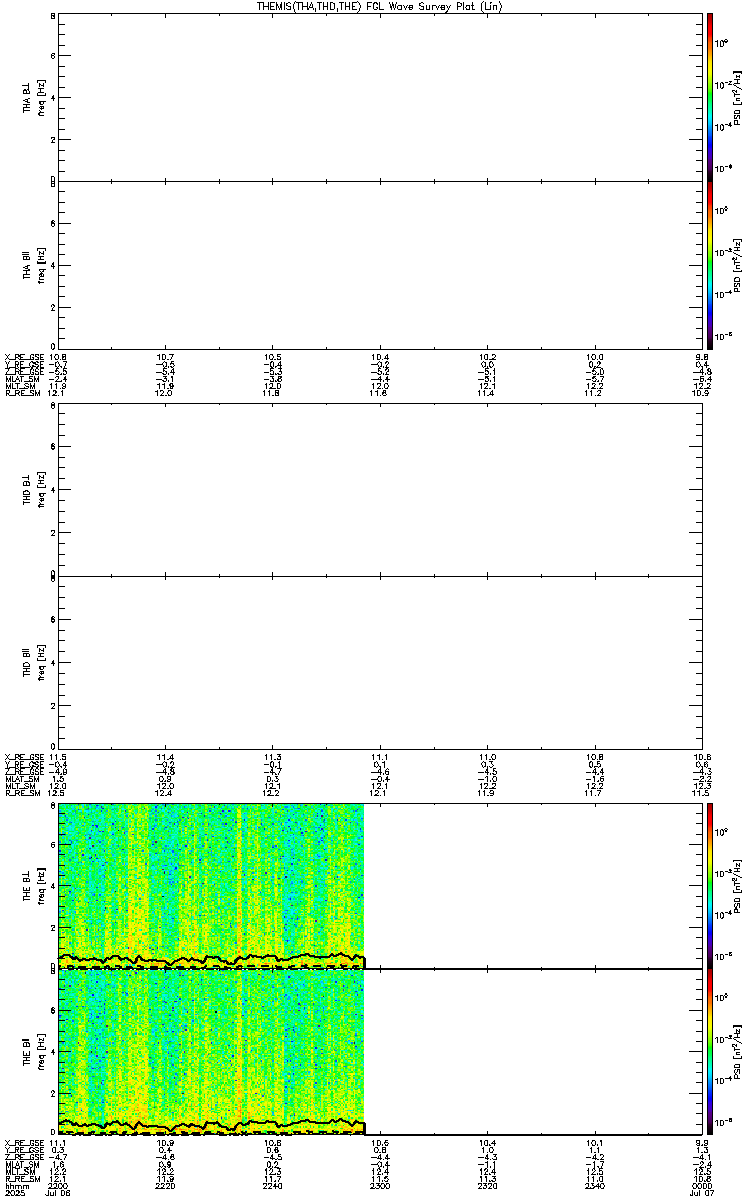Screen dimensions: 750x1200
Task: Click the THA B|| freq [Hz] axis label
Action: tap(40, 264)
